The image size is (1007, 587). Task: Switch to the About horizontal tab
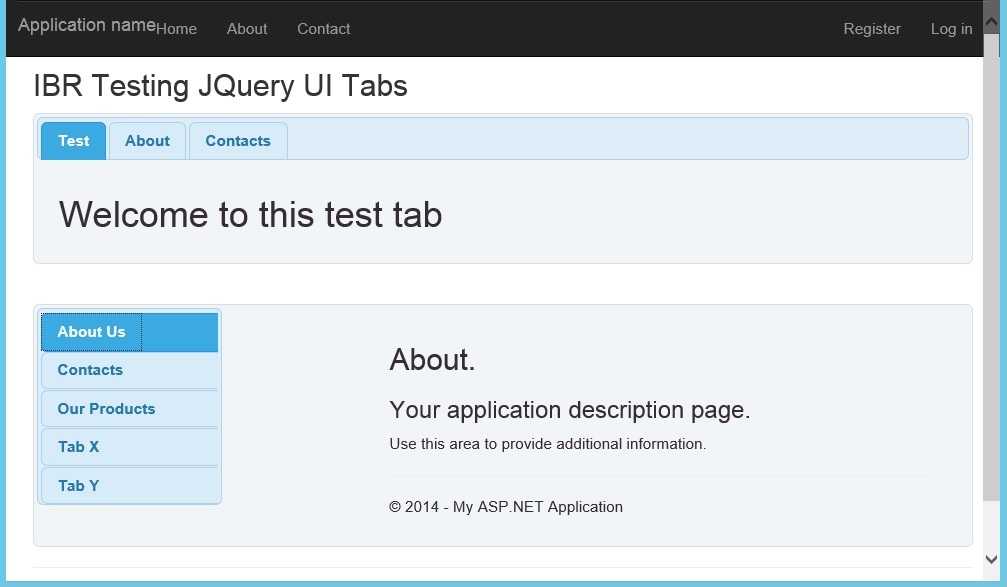(x=147, y=141)
